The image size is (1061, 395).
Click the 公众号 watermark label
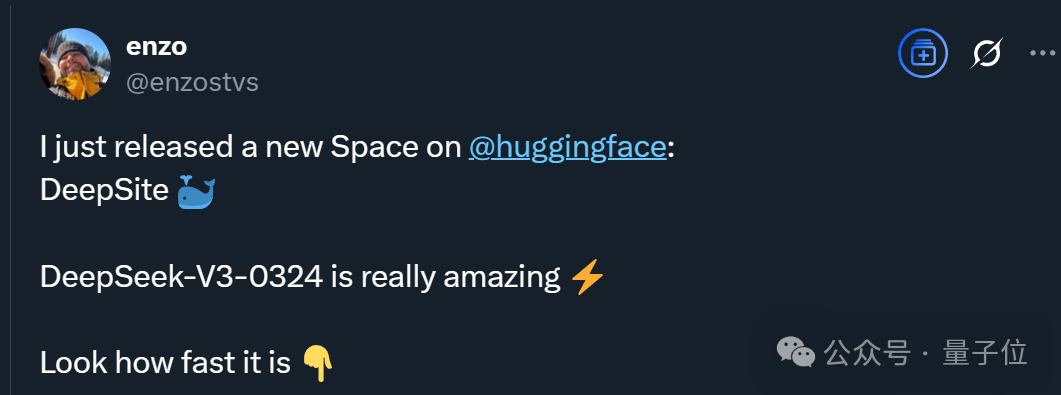point(866,353)
